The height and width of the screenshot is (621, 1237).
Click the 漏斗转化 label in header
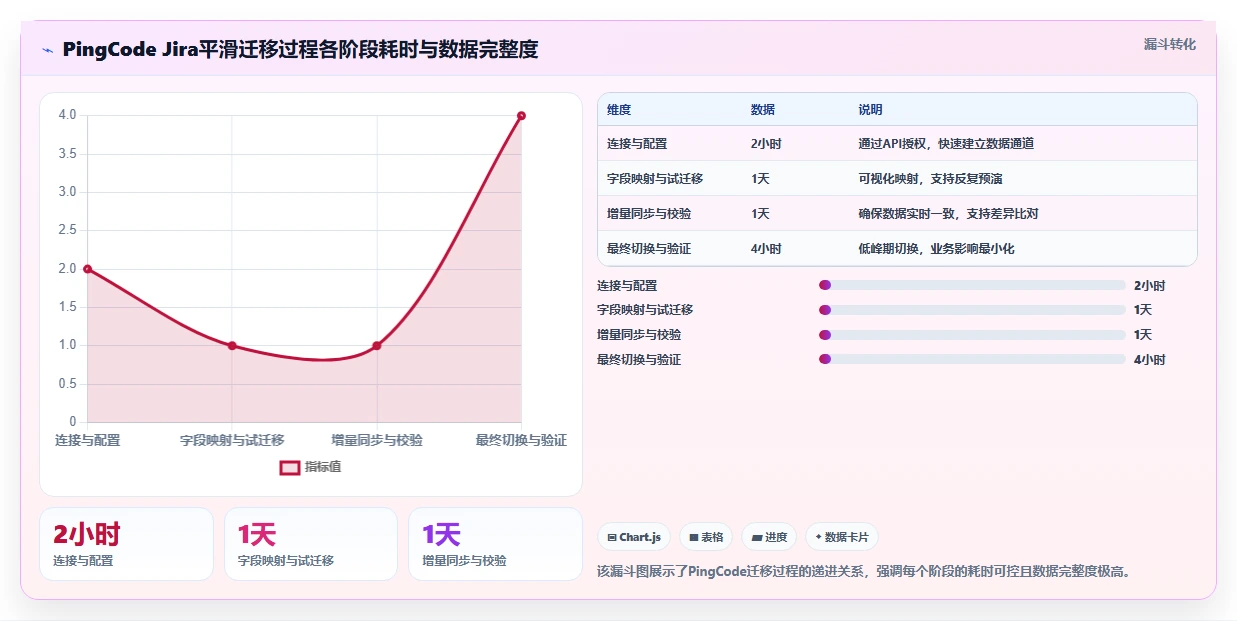coord(1169,44)
